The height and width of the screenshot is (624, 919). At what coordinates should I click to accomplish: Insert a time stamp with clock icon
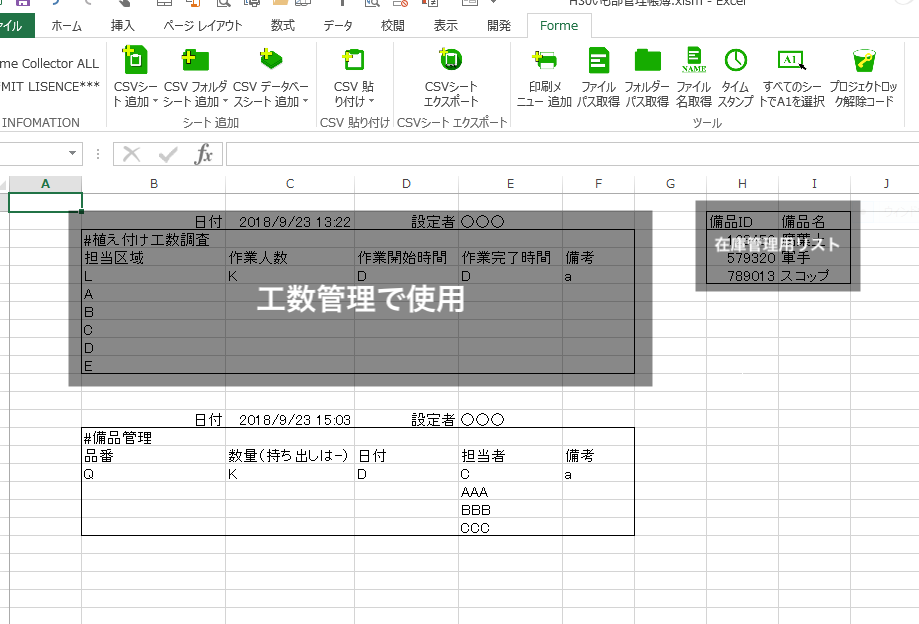(x=736, y=59)
